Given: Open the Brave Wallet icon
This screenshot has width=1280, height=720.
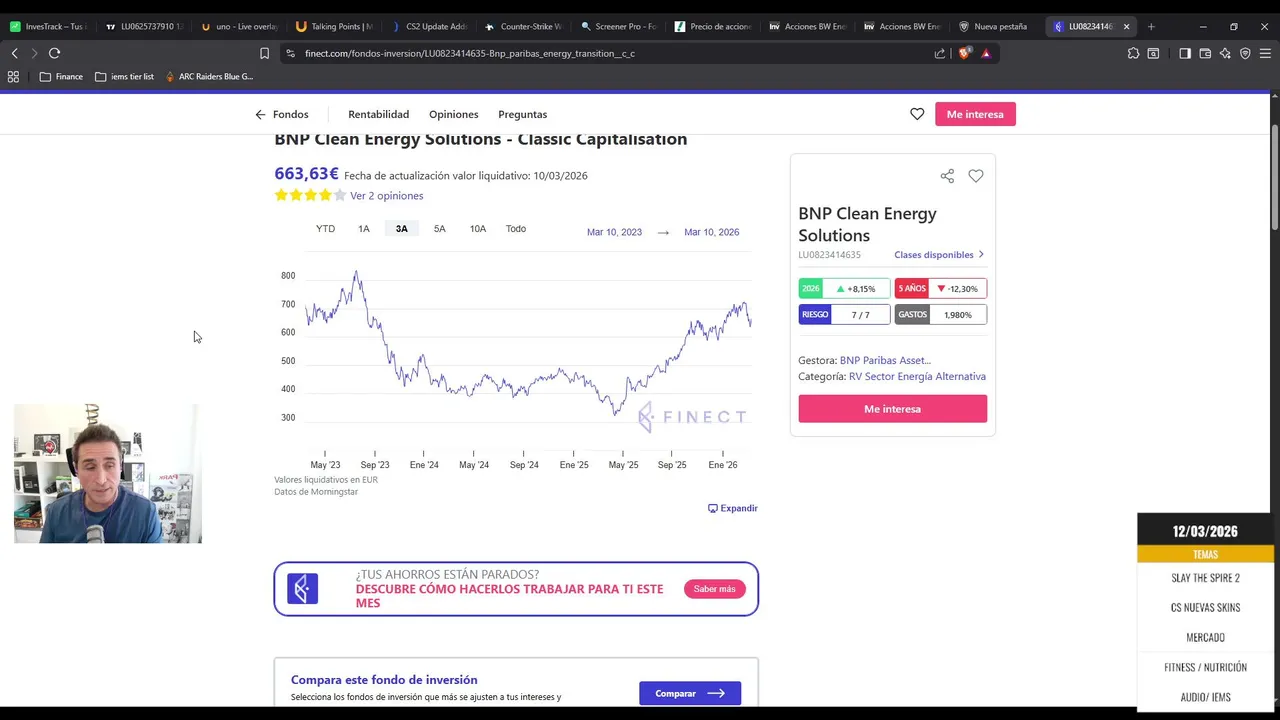Looking at the screenshot, I should 1205,53.
